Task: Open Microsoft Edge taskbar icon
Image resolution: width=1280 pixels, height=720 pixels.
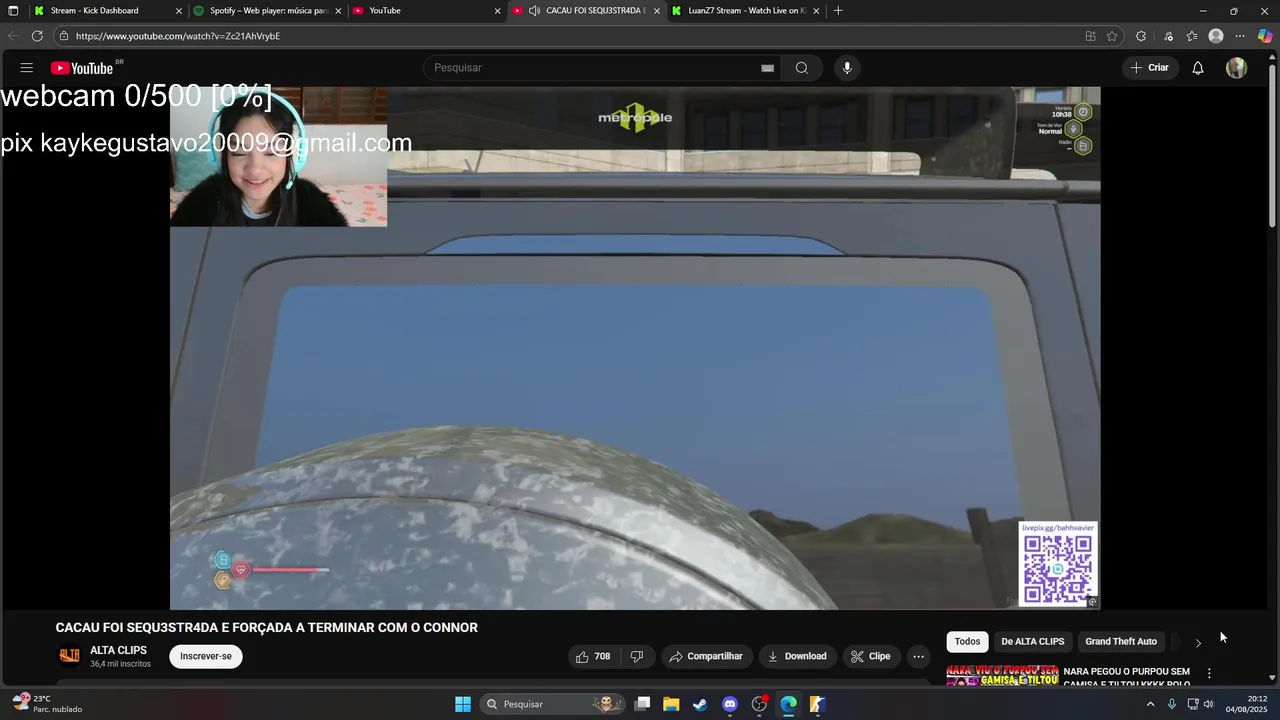Action: tap(788, 704)
